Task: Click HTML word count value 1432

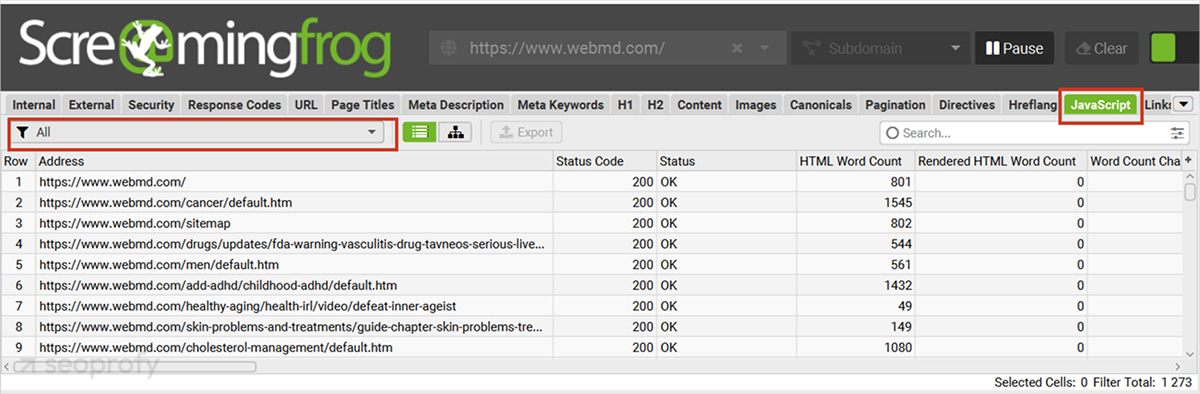Action: coord(896,286)
